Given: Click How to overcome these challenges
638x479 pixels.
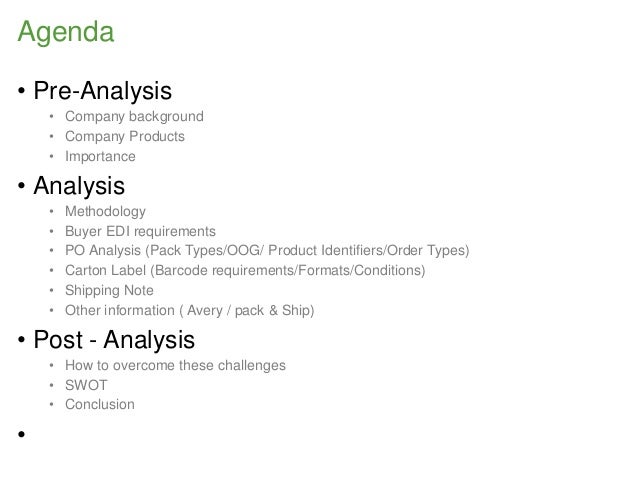Looking at the screenshot, I should click(175, 365).
